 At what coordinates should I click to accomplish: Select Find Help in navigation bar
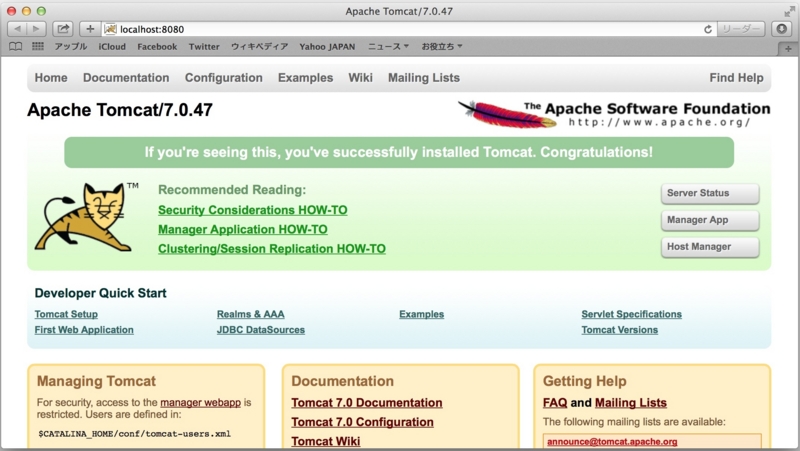click(x=736, y=78)
